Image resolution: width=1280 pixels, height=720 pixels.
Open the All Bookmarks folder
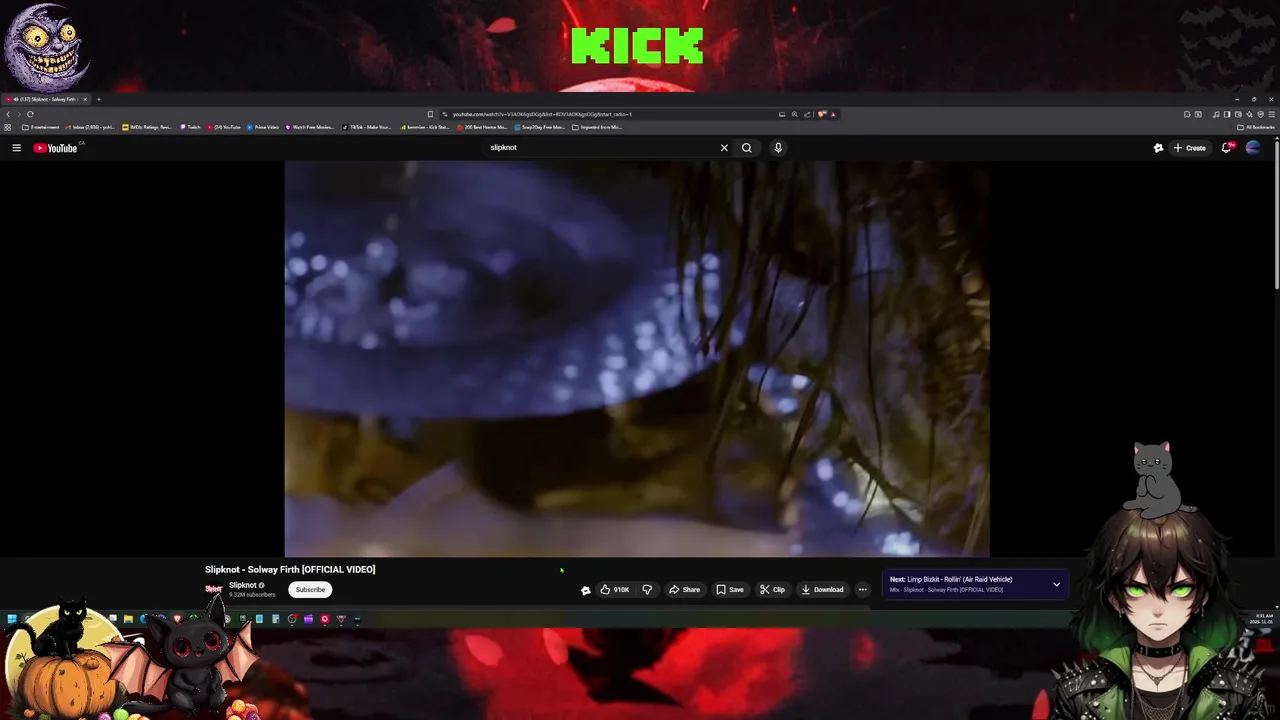[1256, 127]
